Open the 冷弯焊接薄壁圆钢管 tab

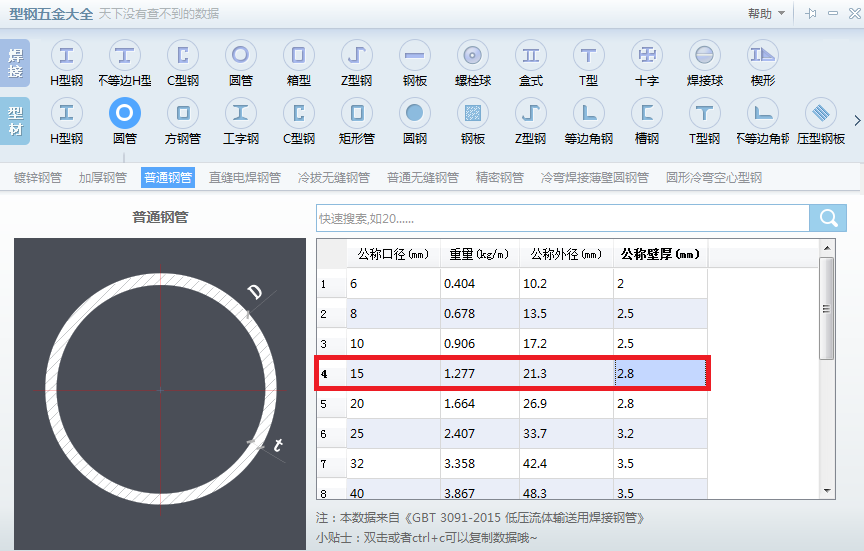tap(595, 177)
